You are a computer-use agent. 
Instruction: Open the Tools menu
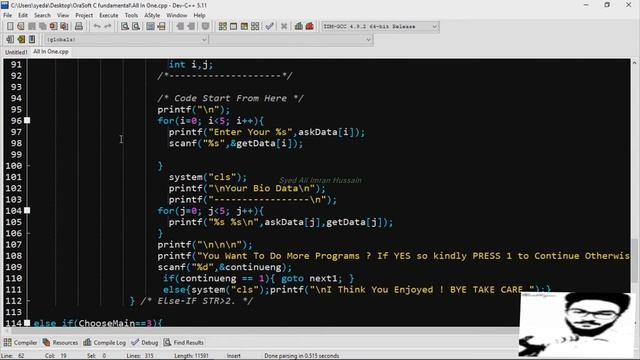[x=131, y=15]
